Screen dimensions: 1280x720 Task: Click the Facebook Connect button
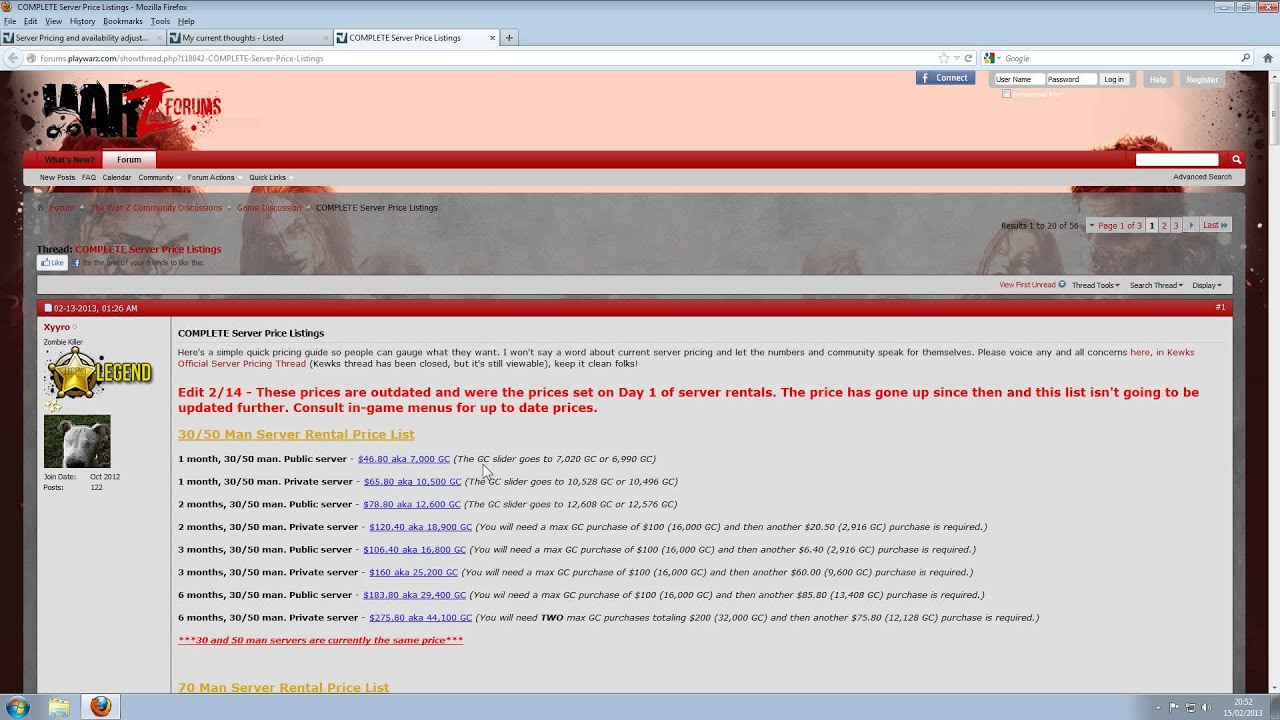click(945, 78)
